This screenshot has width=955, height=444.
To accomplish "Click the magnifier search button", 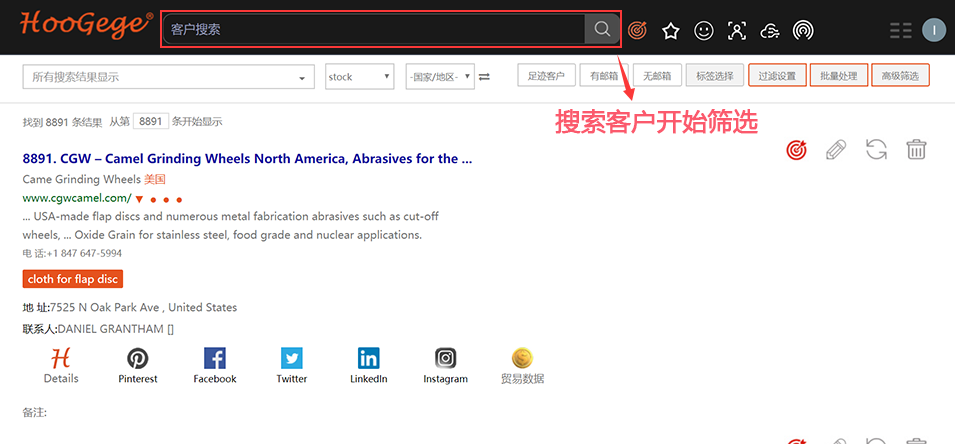I will click(602, 29).
